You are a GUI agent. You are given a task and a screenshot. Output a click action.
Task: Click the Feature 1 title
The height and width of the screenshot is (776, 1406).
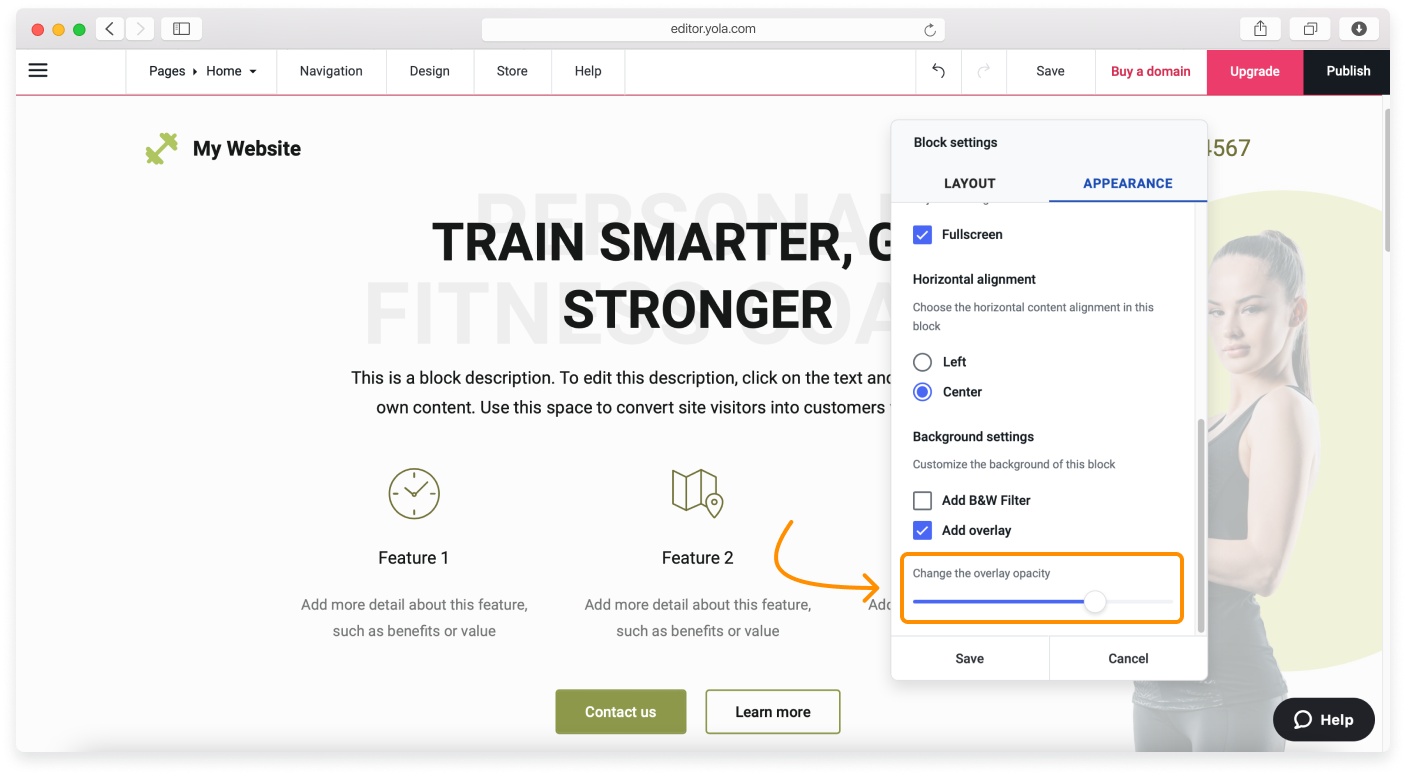[414, 558]
